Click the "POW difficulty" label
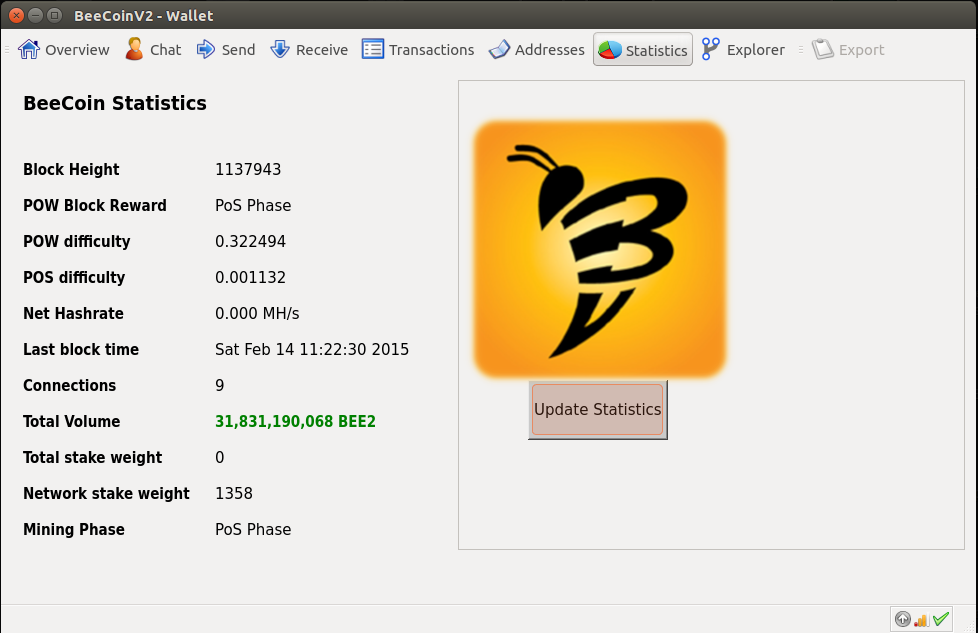The width and height of the screenshot is (978, 633). coord(77,242)
